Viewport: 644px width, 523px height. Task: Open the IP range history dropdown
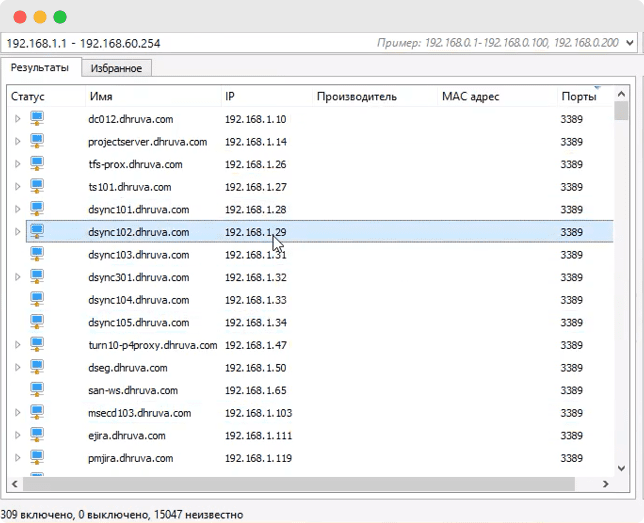[630, 43]
